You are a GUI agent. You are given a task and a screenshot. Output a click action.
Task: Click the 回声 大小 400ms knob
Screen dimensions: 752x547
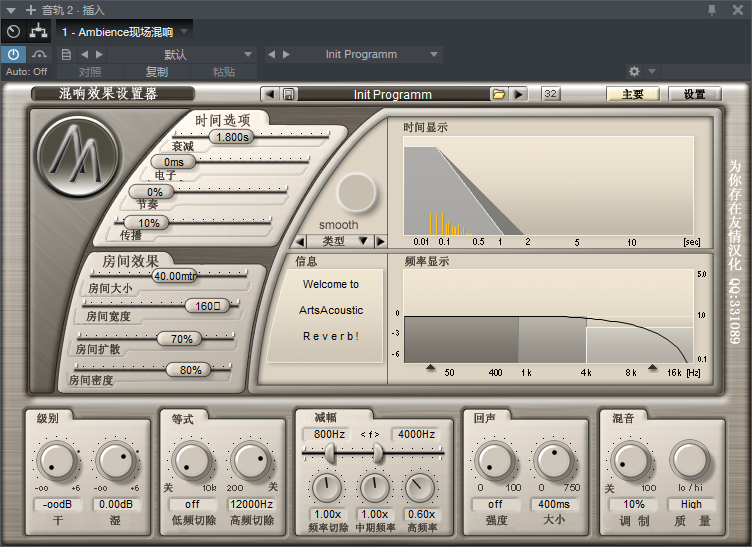click(553, 460)
